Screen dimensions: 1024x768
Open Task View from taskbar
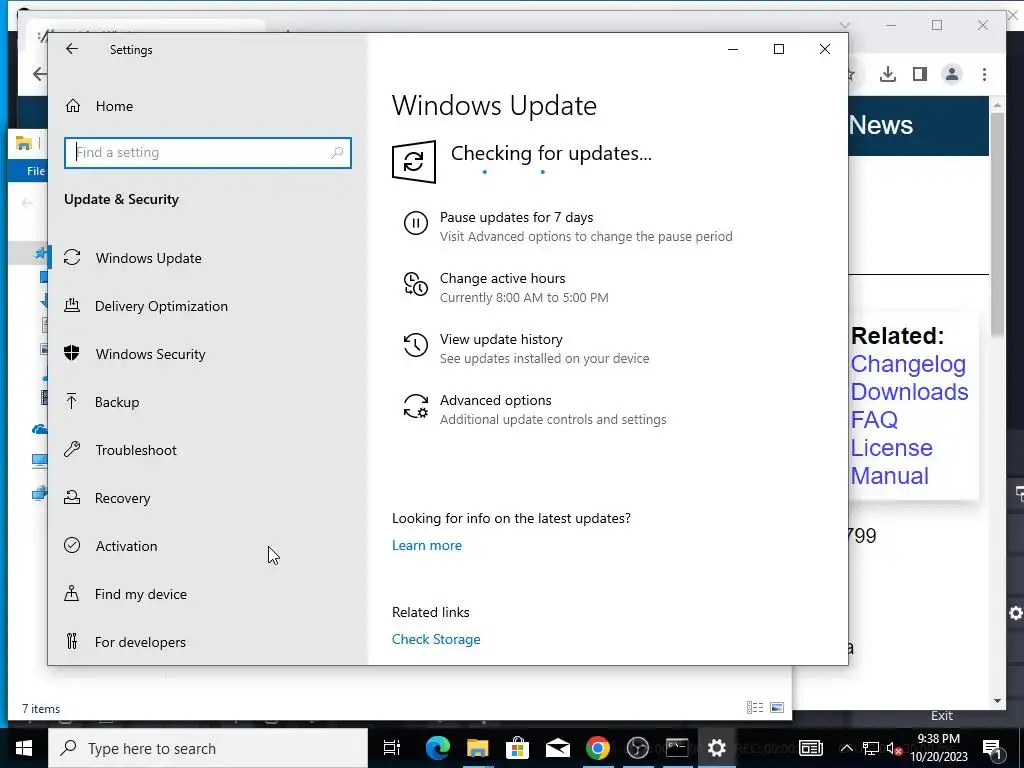391,748
